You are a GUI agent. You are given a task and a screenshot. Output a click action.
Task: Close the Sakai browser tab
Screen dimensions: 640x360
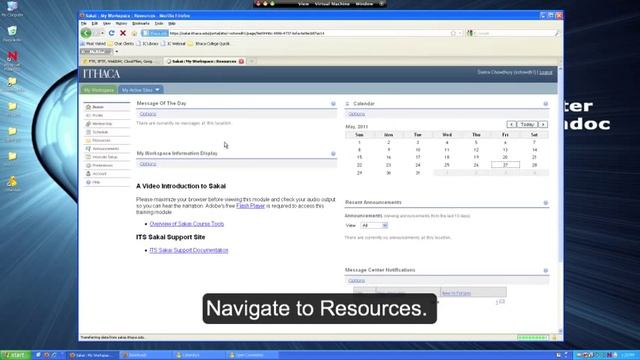[x=242, y=61]
